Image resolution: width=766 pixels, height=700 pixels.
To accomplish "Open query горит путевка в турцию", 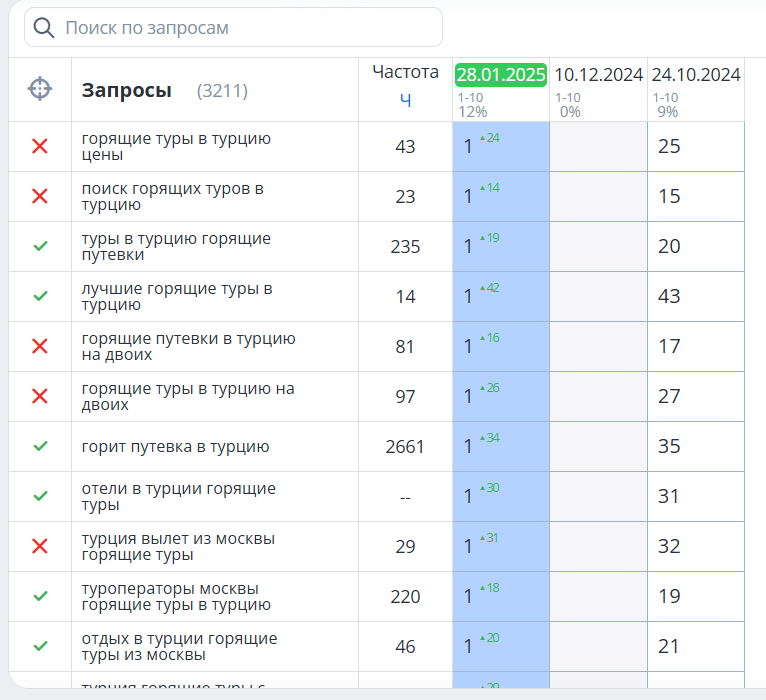I will [x=175, y=446].
